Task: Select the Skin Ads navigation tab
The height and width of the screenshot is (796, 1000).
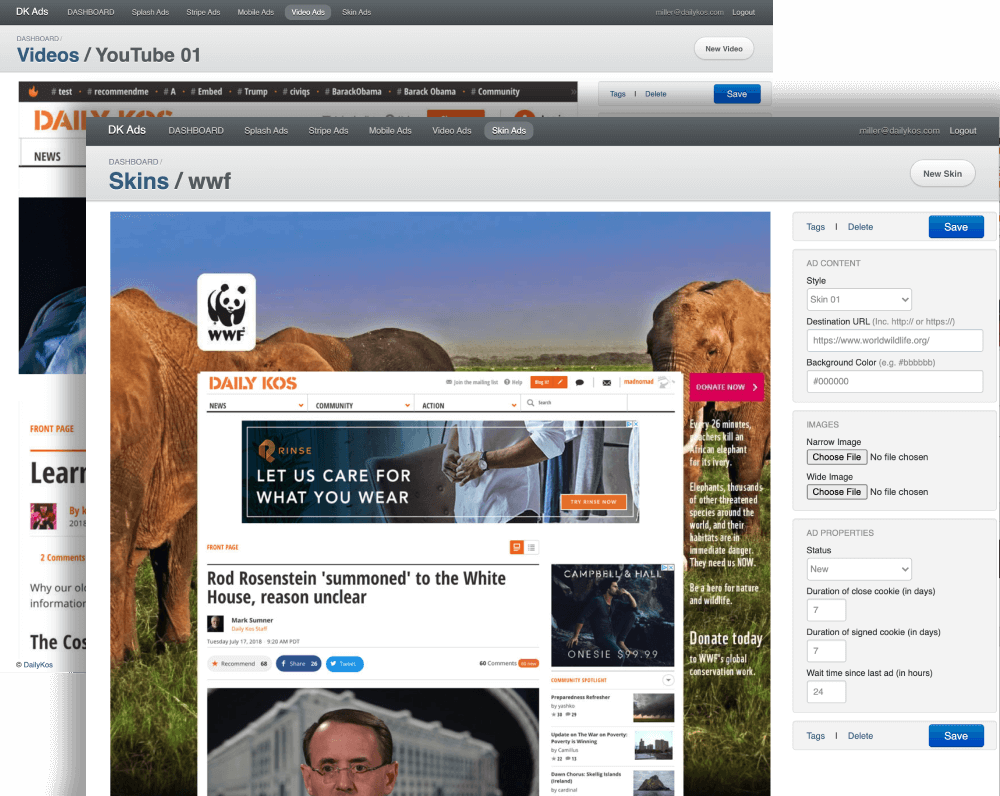Action: coord(510,130)
